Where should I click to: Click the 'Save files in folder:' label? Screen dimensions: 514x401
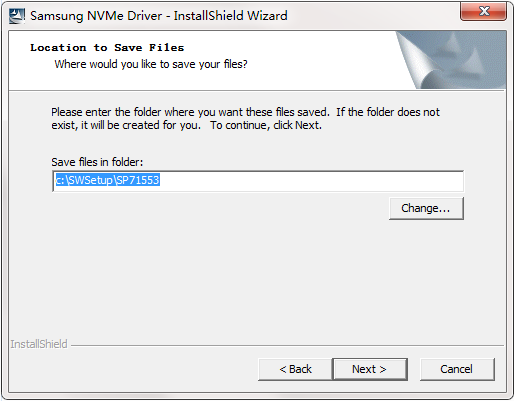click(97, 162)
